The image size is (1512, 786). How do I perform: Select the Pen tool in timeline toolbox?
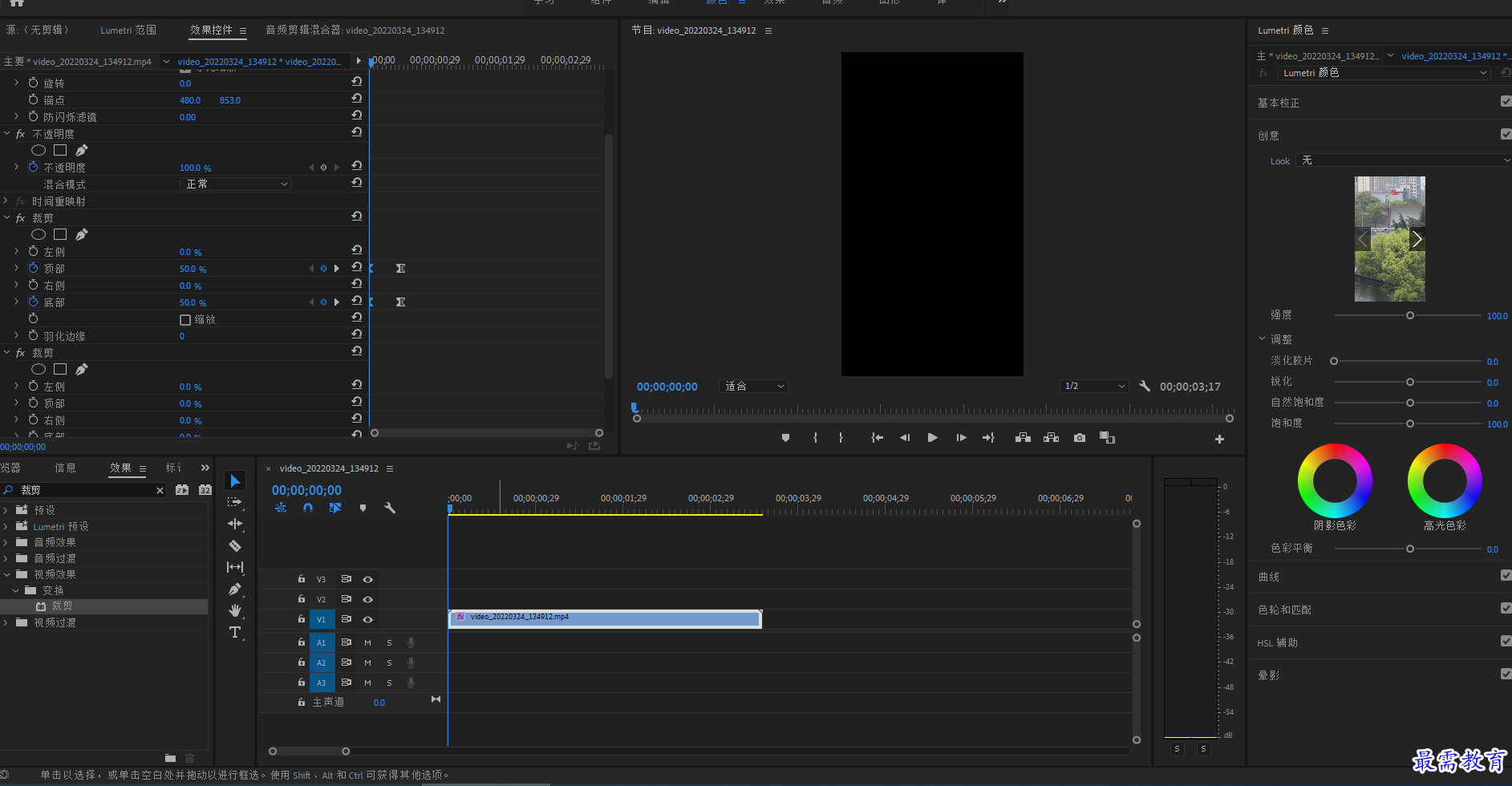pos(235,589)
